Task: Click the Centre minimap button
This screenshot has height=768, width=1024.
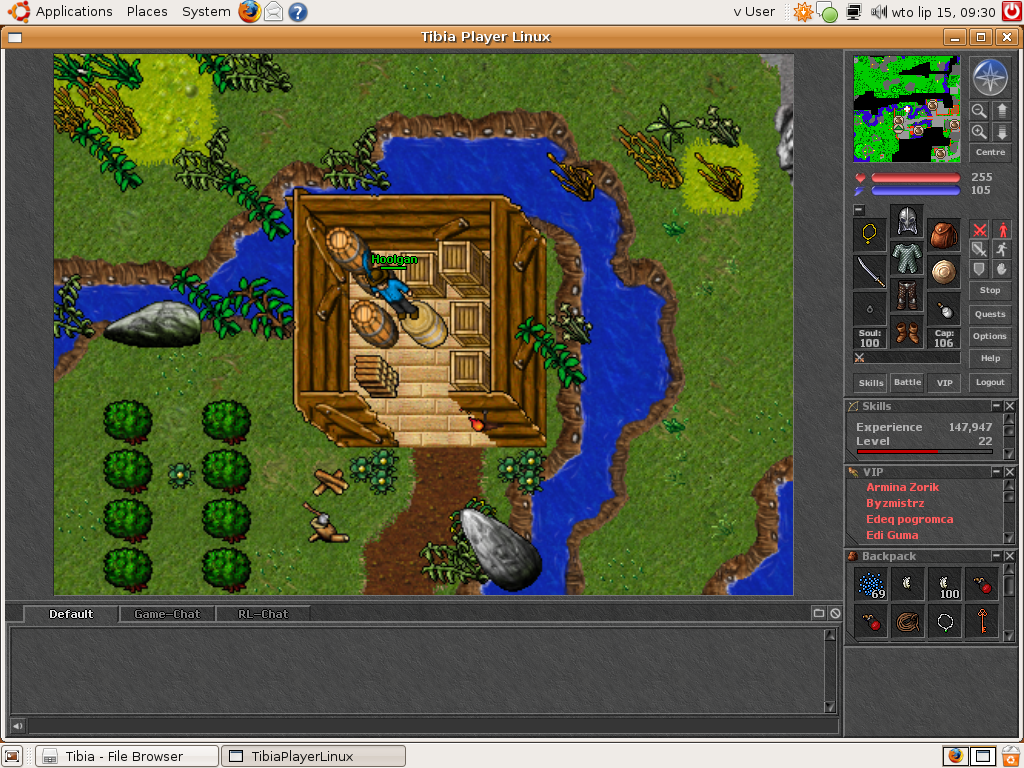Action: (x=990, y=153)
